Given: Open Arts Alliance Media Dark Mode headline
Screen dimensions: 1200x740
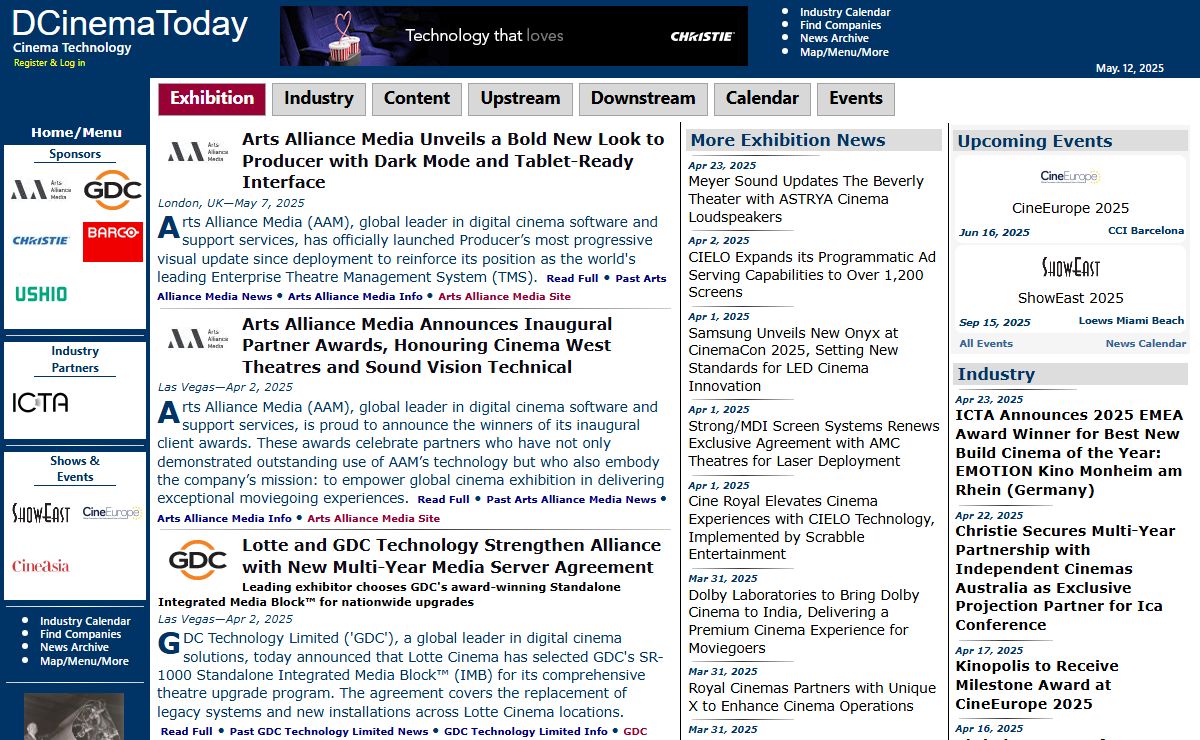Looking at the screenshot, I should (x=453, y=161).
